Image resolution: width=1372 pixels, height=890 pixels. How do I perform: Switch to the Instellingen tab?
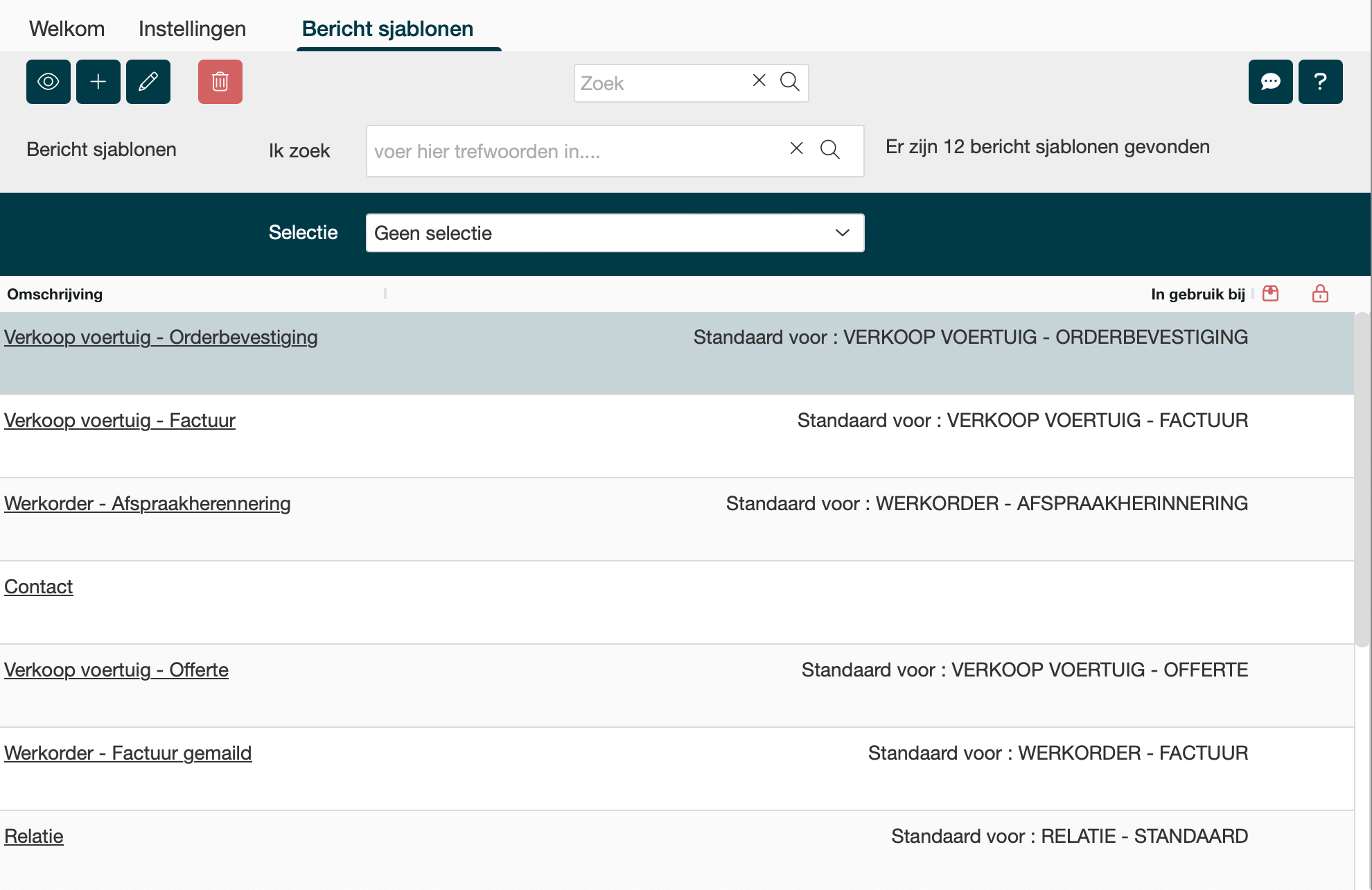click(x=192, y=29)
